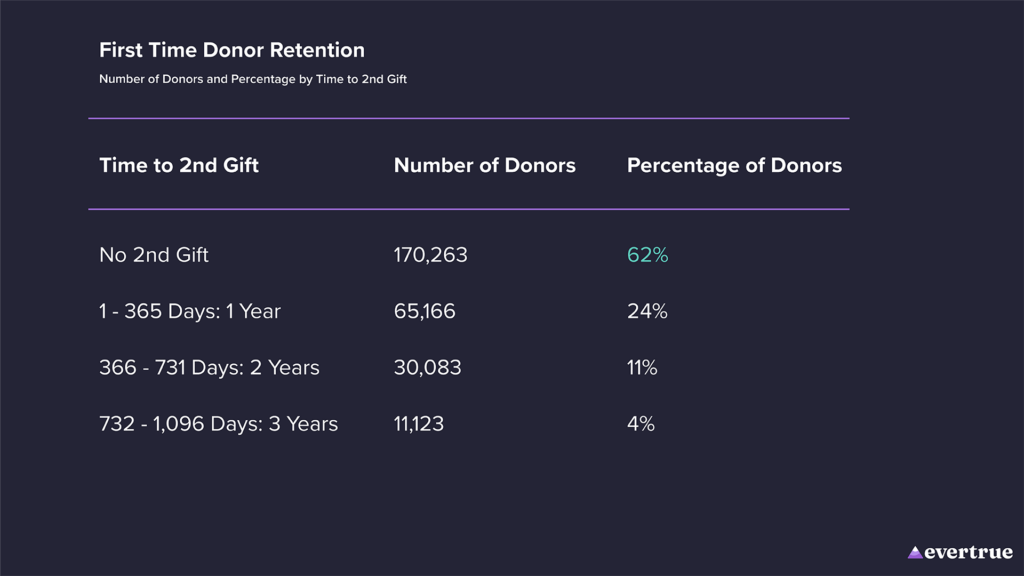Click the 30,083 donor count value
The height and width of the screenshot is (576, 1024).
[428, 368]
